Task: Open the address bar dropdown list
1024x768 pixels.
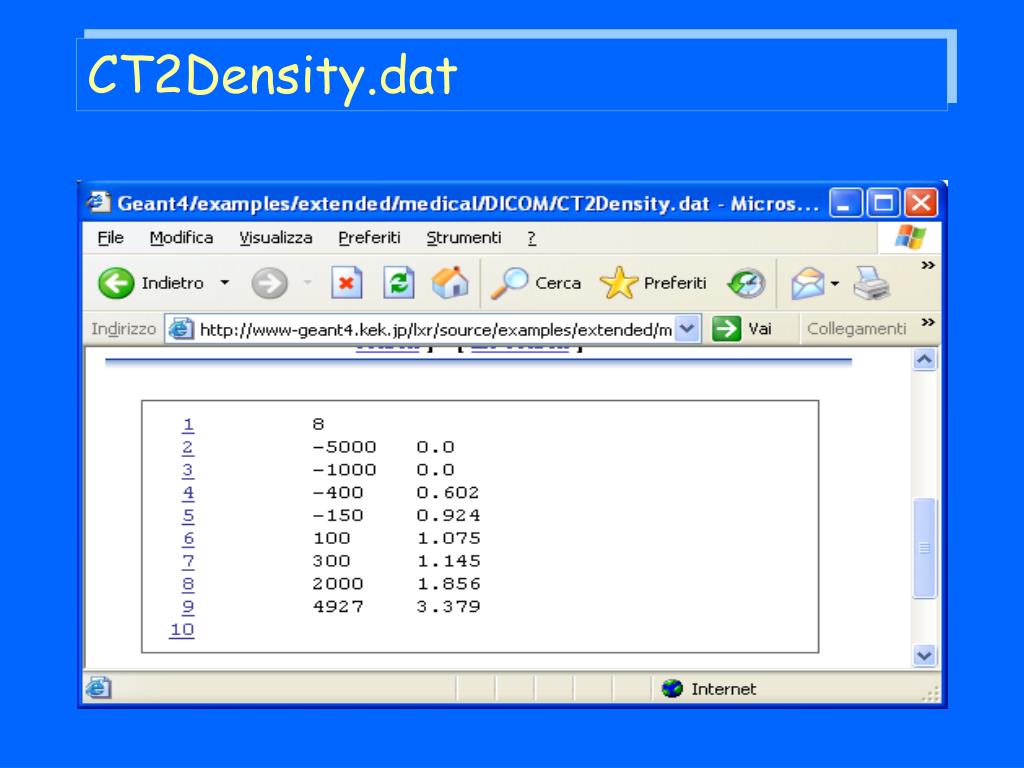Action: pyautogui.click(x=687, y=328)
